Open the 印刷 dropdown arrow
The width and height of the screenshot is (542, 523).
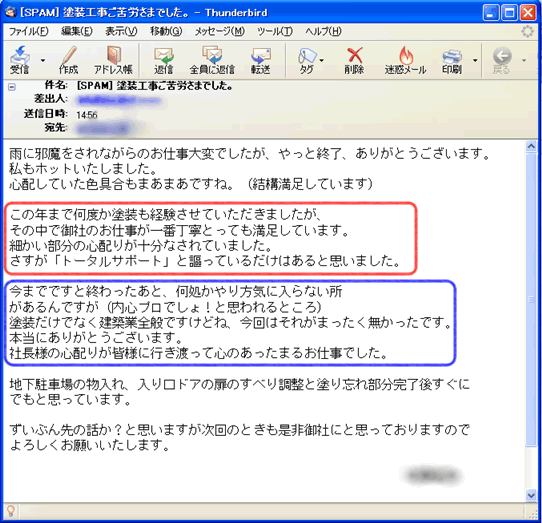coord(475,60)
